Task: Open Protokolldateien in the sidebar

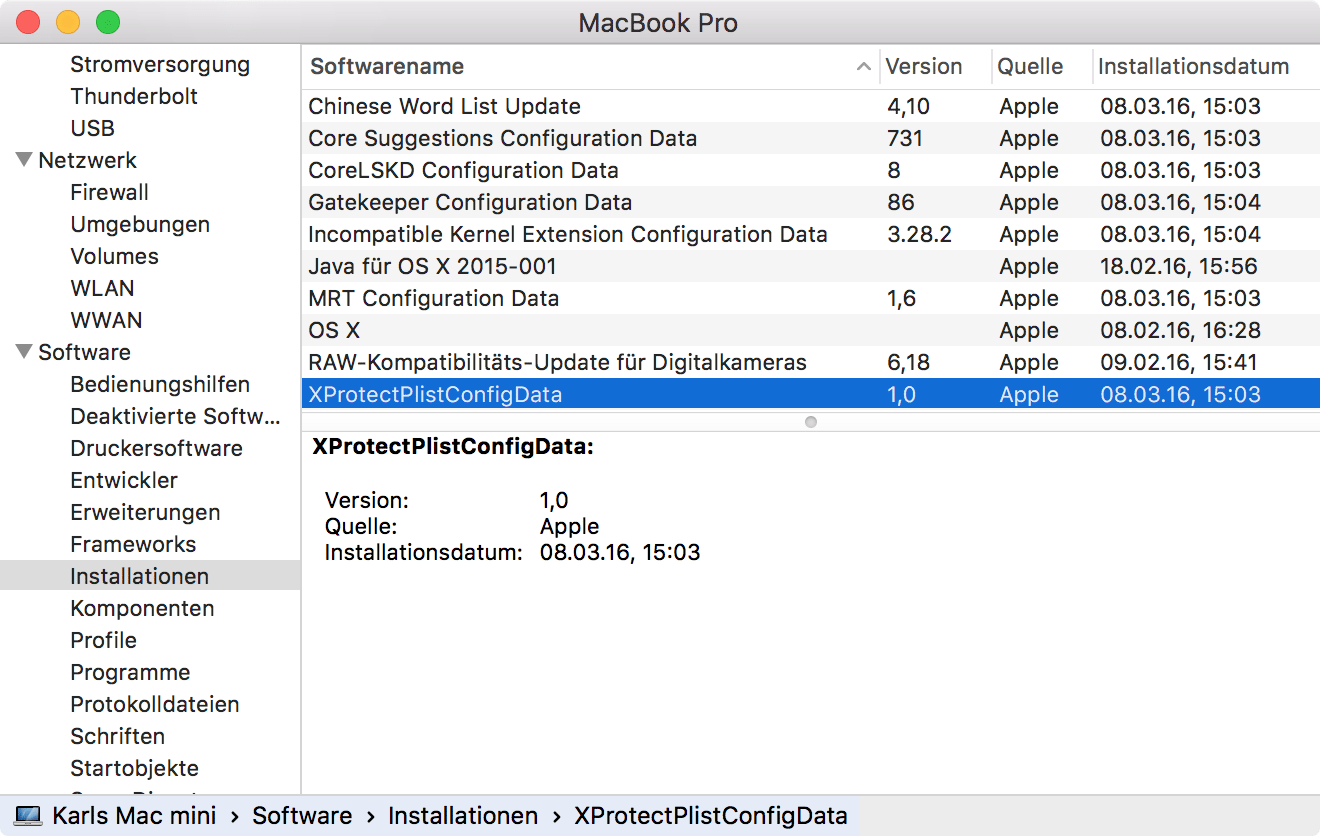Action: pos(154,704)
